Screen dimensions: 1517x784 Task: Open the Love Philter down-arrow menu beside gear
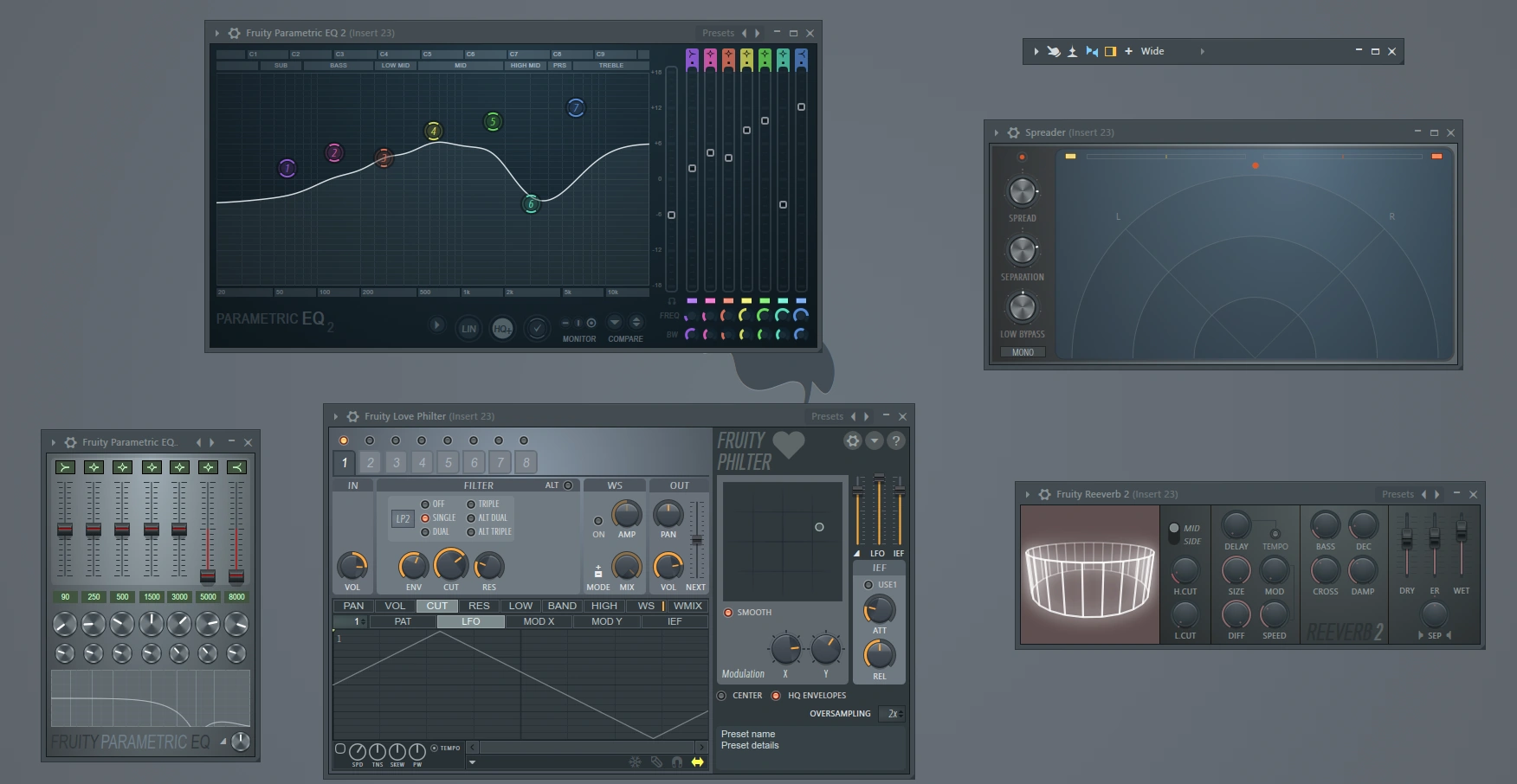(x=875, y=440)
